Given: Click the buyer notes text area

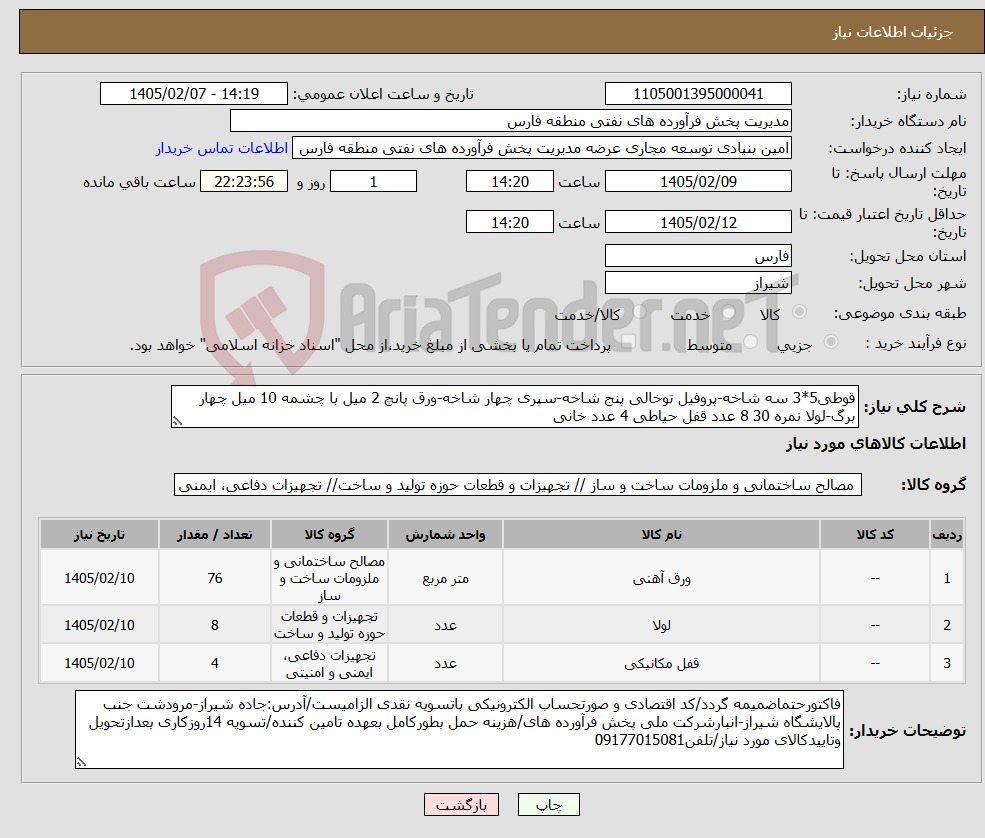Looking at the screenshot, I should click(459, 730).
